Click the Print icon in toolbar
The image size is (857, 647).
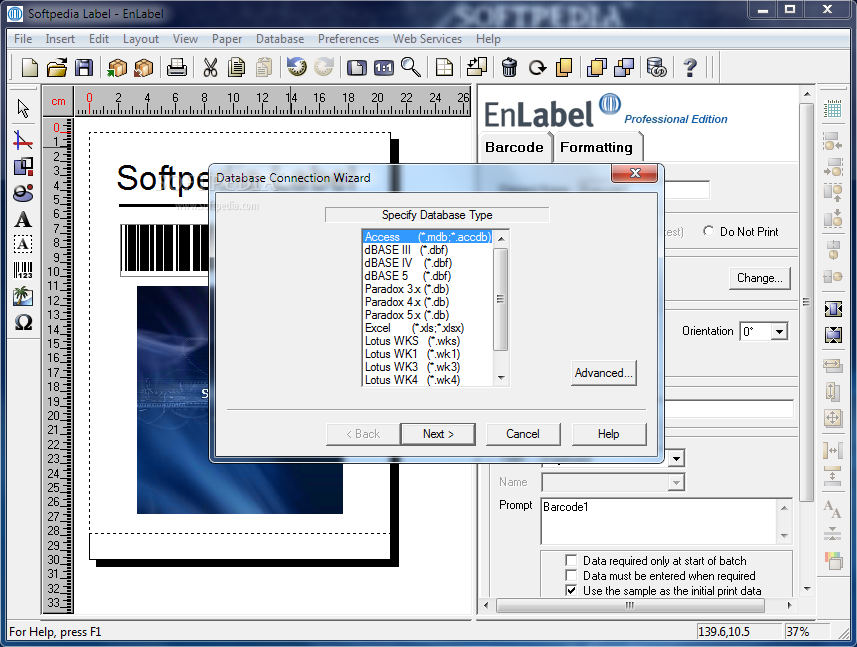[x=177, y=67]
